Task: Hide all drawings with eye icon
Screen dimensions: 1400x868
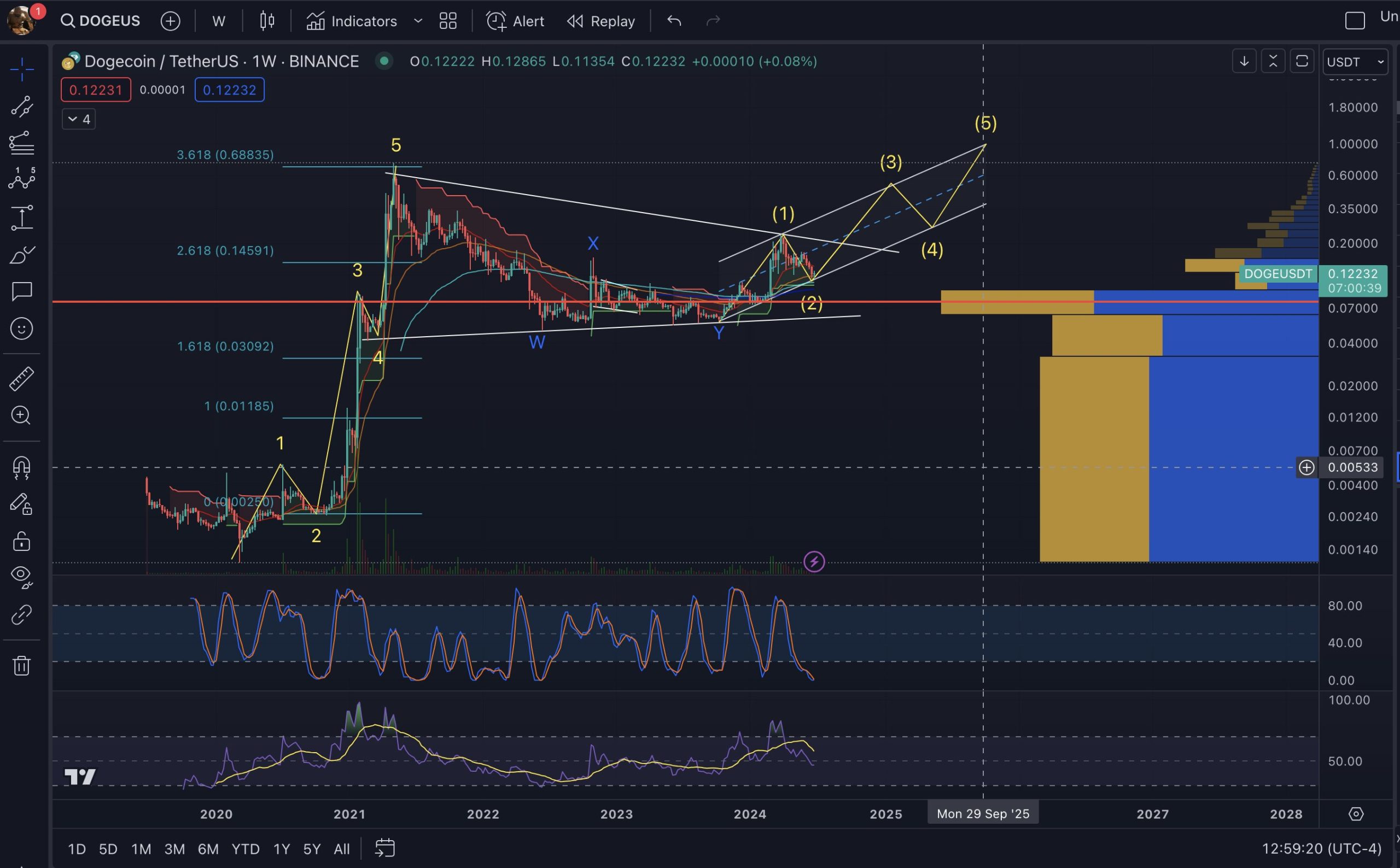Action: point(22,576)
